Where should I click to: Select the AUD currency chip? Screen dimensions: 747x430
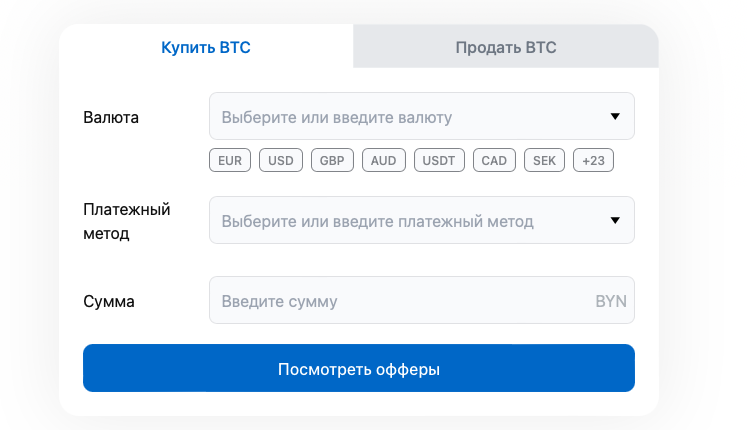click(383, 160)
